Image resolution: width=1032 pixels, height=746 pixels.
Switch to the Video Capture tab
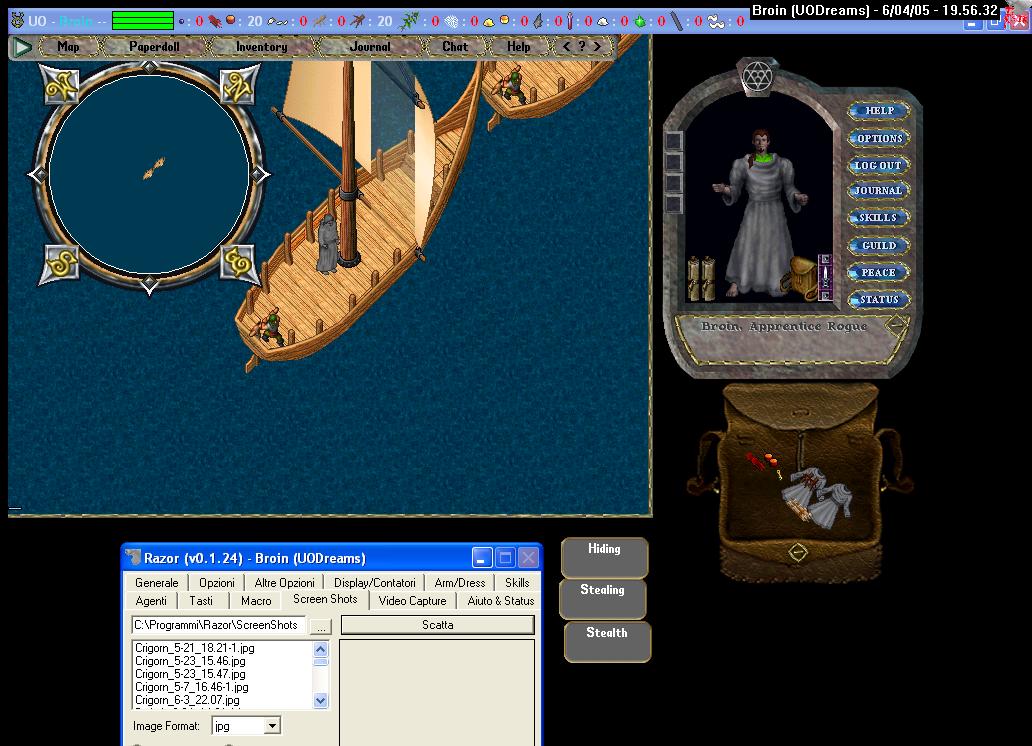point(412,601)
